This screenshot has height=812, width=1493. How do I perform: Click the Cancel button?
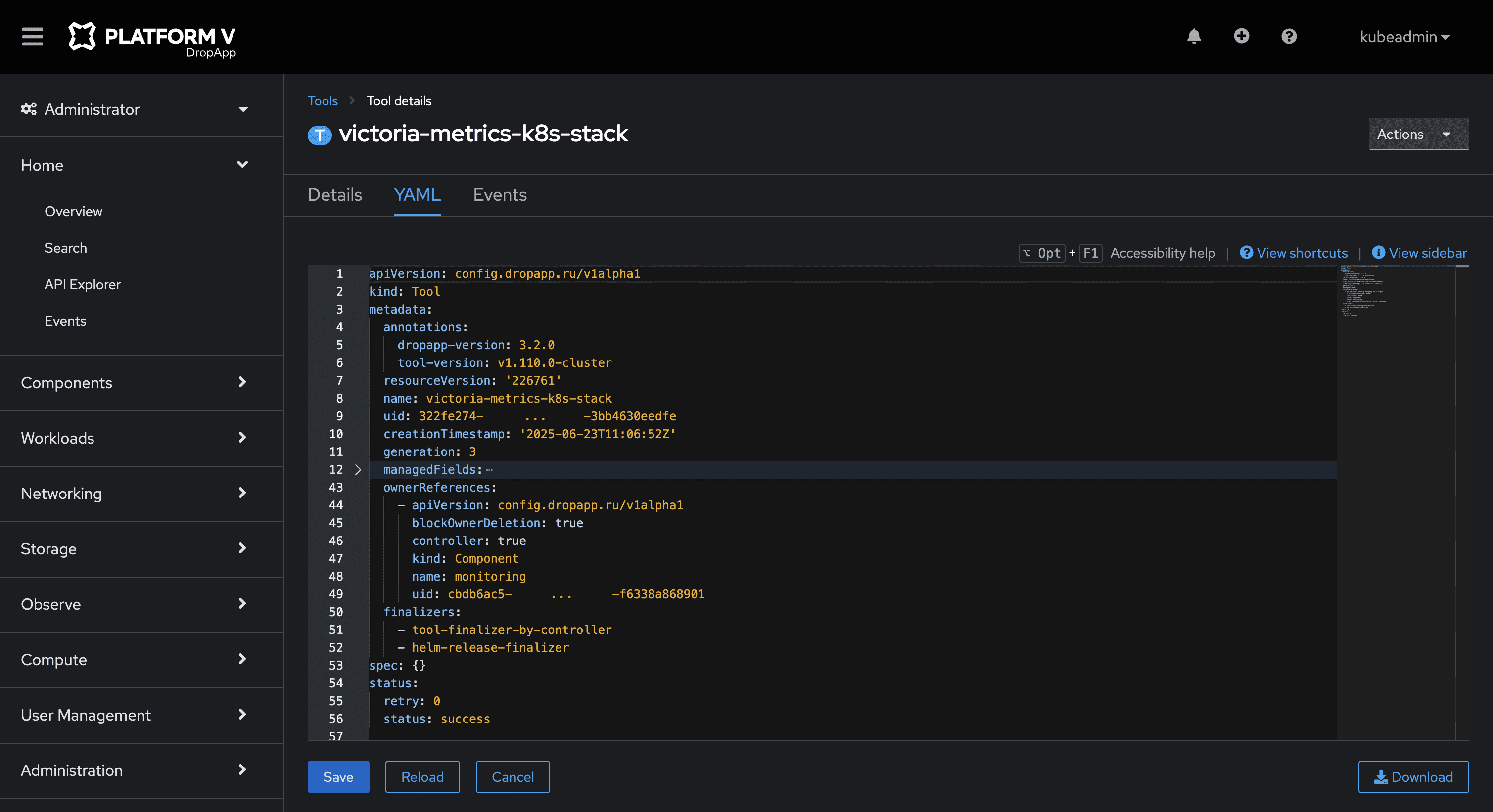(x=513, y=777)
